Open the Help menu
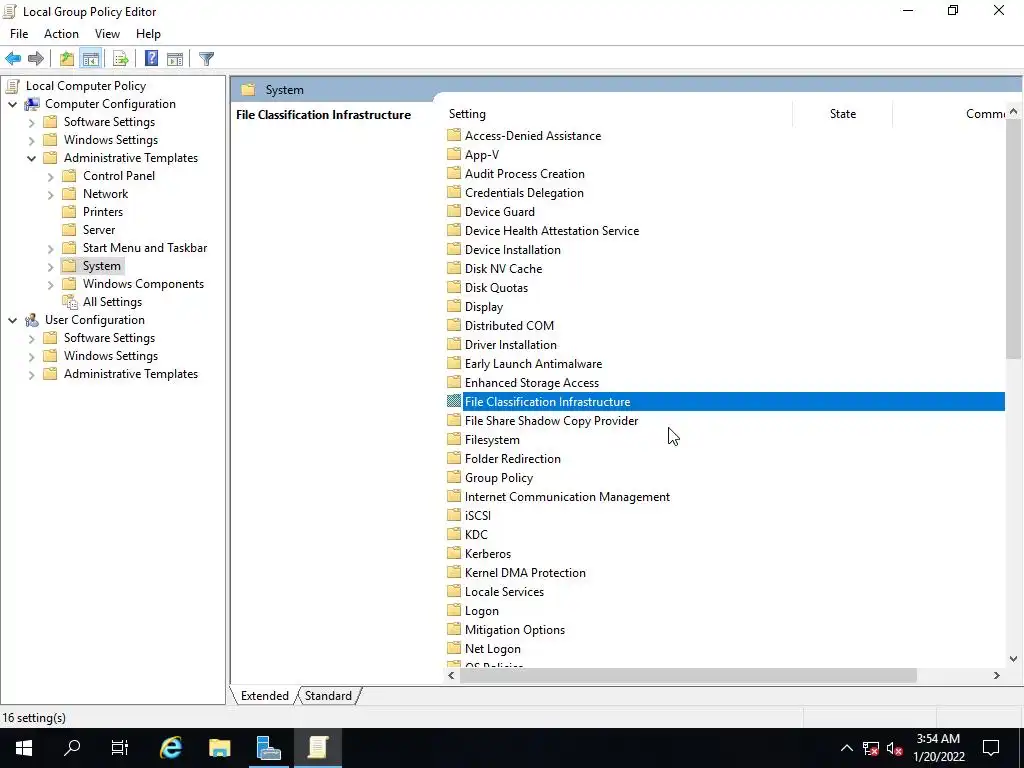 tap(148, 34)
